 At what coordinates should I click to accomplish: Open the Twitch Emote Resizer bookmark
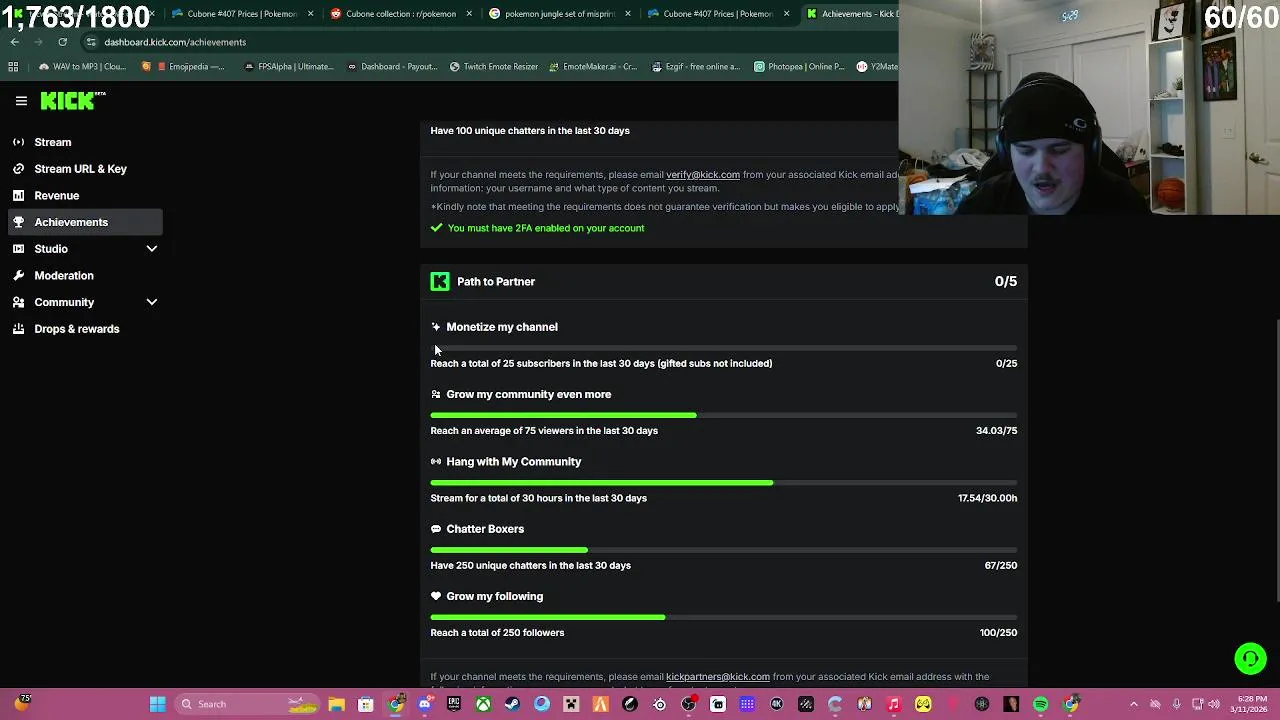coord(494,67)
